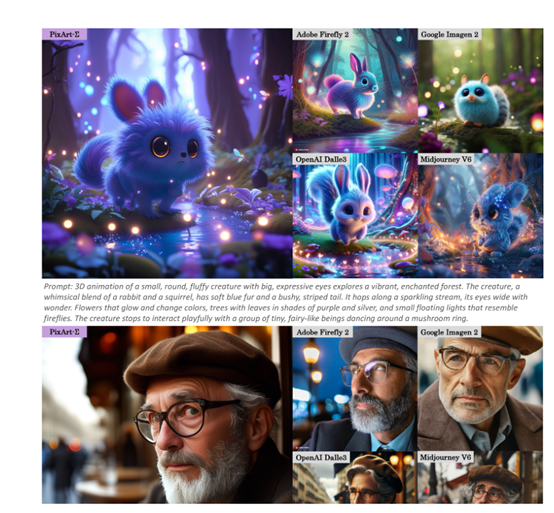
Task: Click the Google Imagen 2 creature image
Action: [481, 91]
